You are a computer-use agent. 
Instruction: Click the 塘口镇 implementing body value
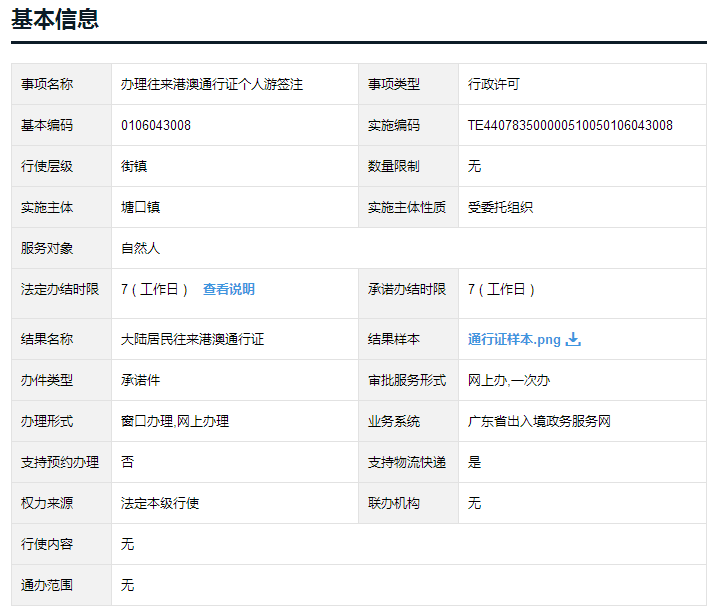click(140, 207)
